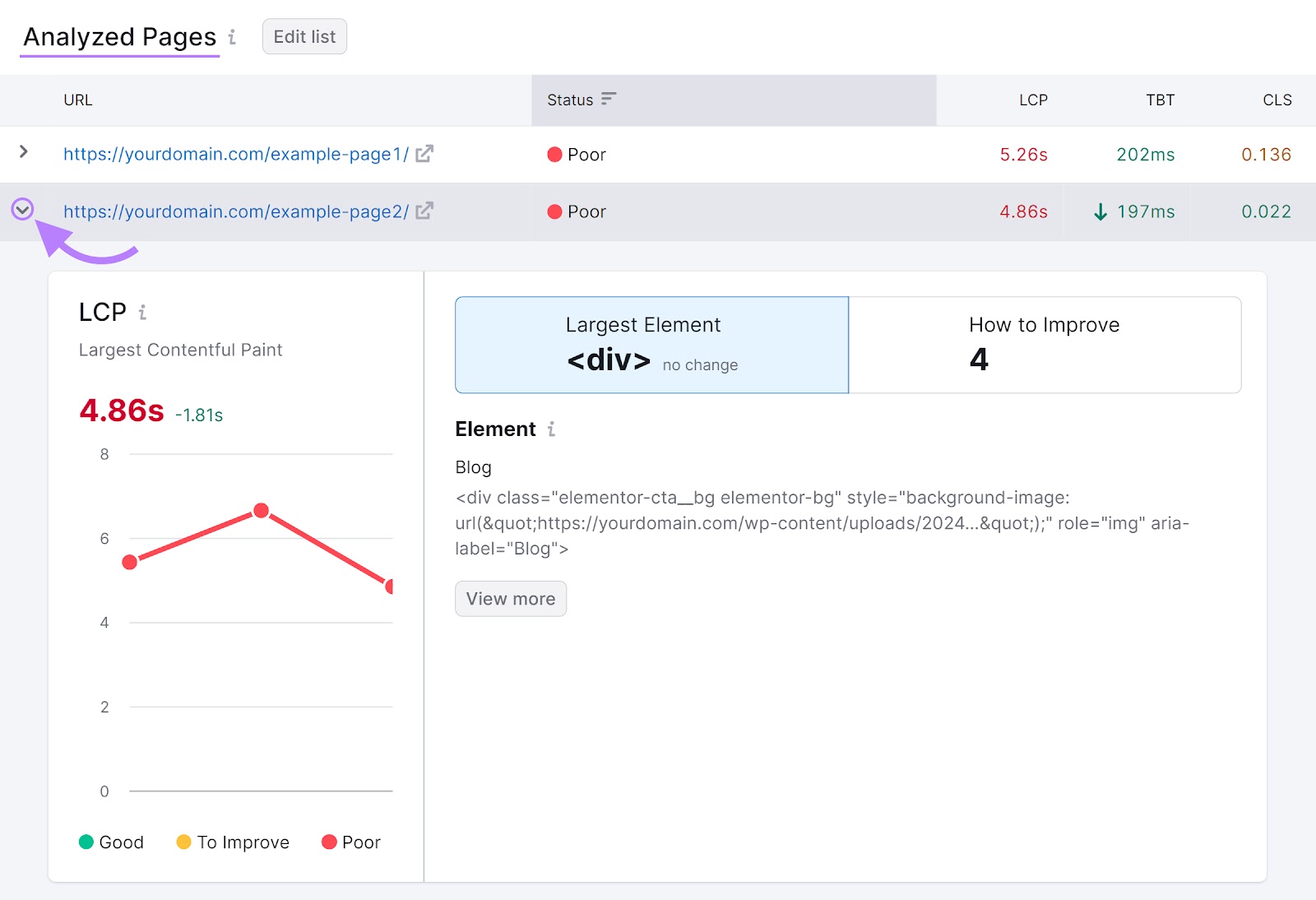Open external link icon for example-page1
Screen dimensions: 1316x900
tap(424, 154)
